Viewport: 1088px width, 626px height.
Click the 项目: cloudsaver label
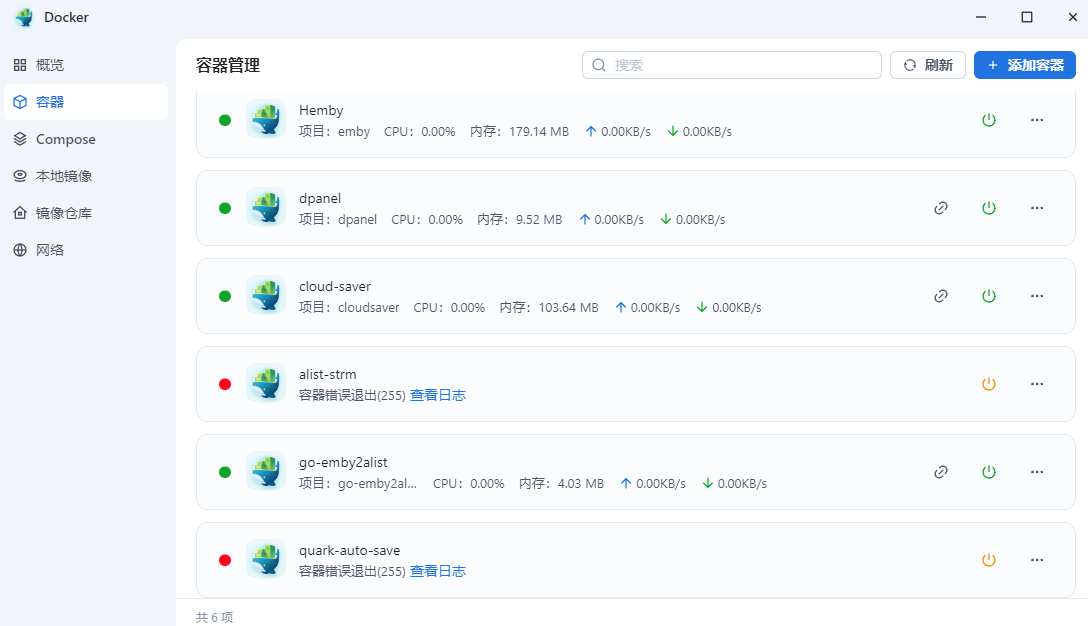click(349, 307)
